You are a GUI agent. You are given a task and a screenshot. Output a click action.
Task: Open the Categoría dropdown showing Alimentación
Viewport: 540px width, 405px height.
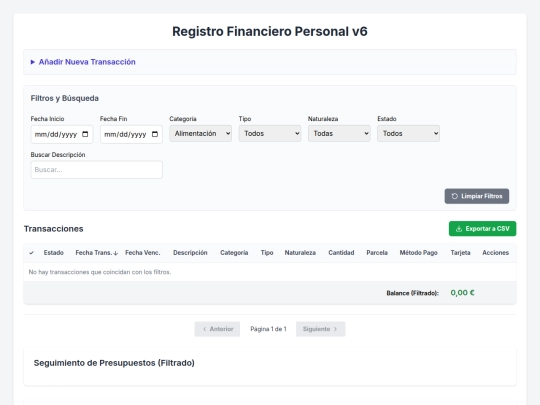click(x=200, y=134)
